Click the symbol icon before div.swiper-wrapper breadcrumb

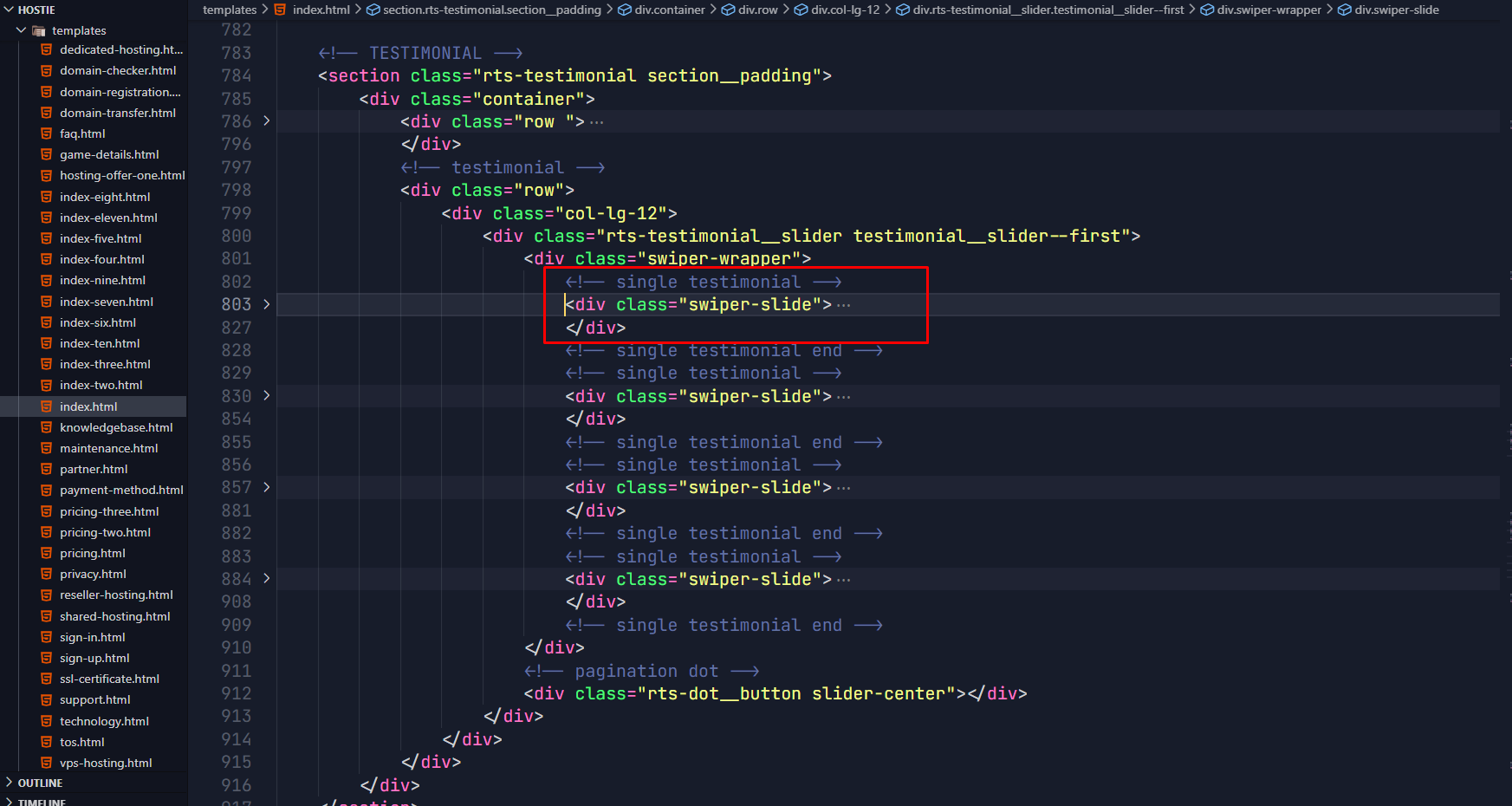pyautogui.click(x=1206, y=10)
